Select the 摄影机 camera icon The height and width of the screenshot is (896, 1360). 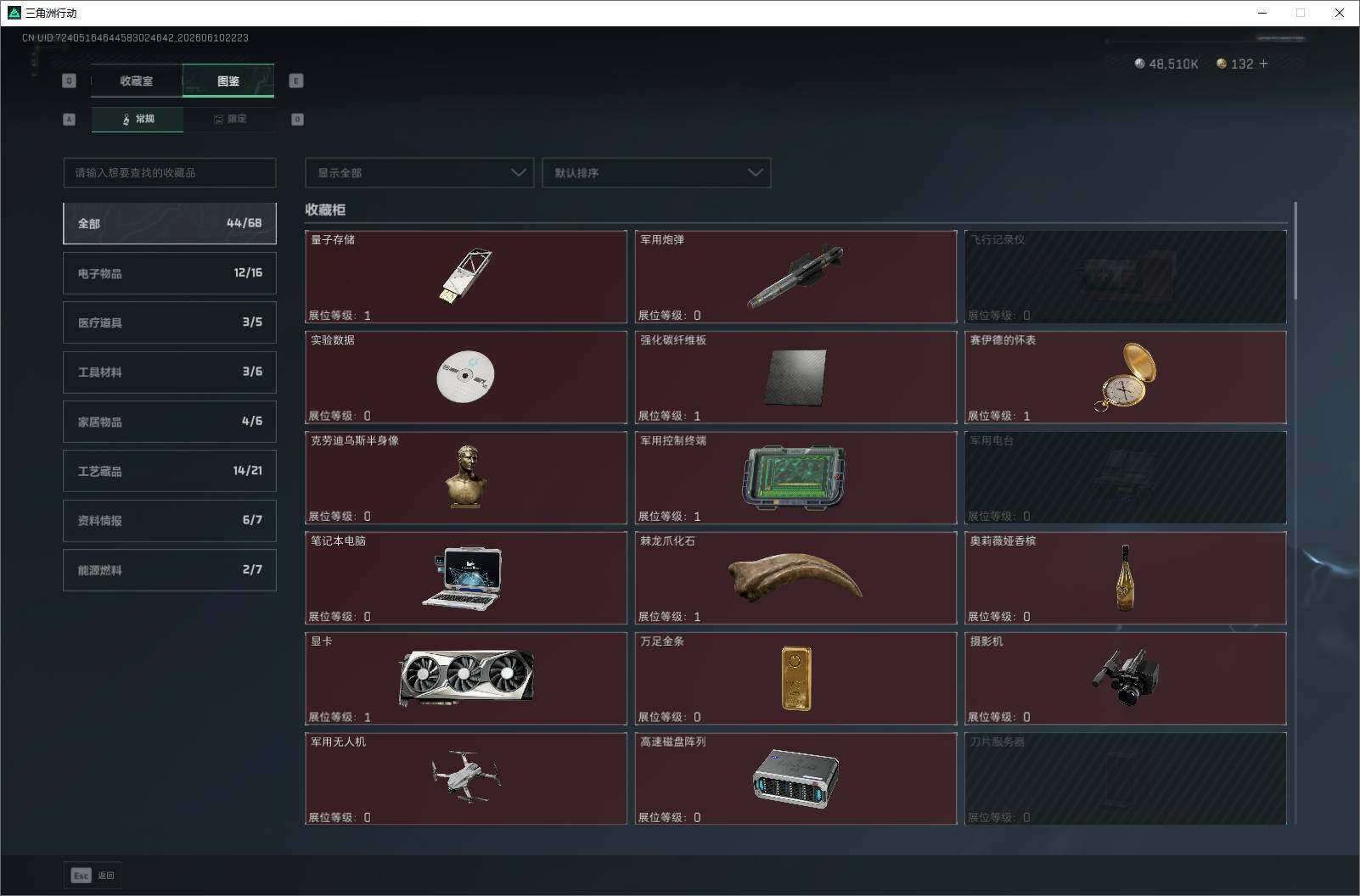(x=1126, y=677)
